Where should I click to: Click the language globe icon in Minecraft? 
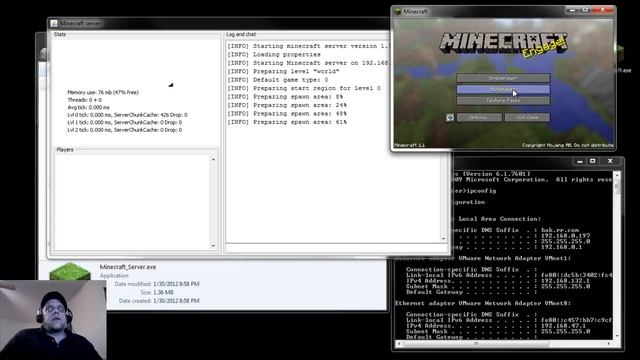(x=450, y=118)
